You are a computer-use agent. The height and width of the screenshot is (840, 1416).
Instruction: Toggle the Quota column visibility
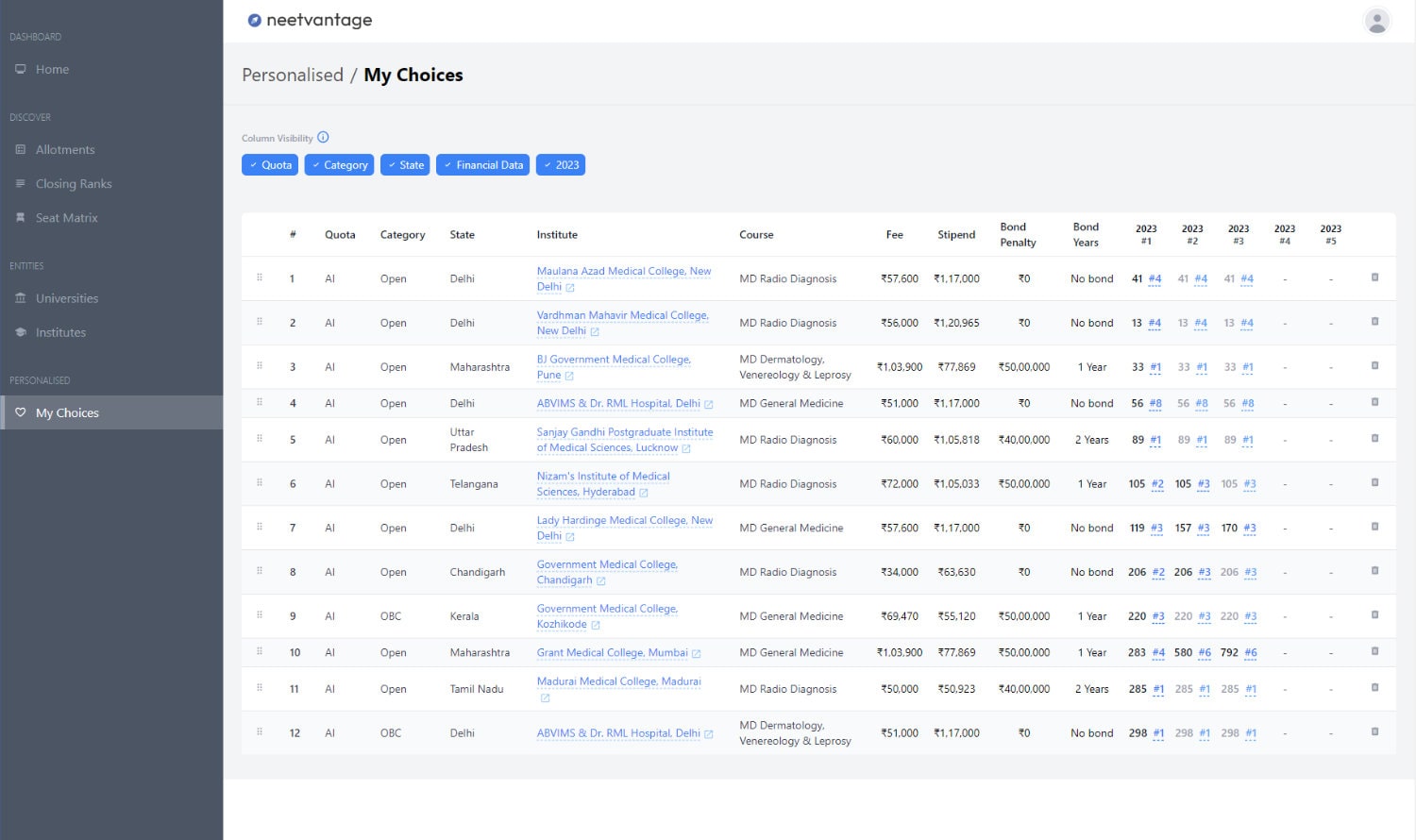coord(270,165)
